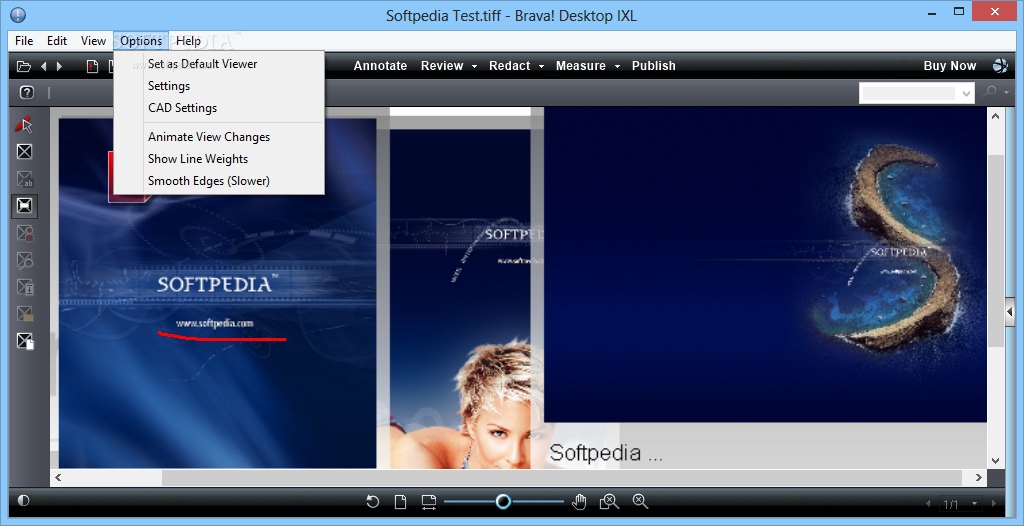Click the scroll up arrow
The image size is (1024, 526).
[x=995, y=116]
